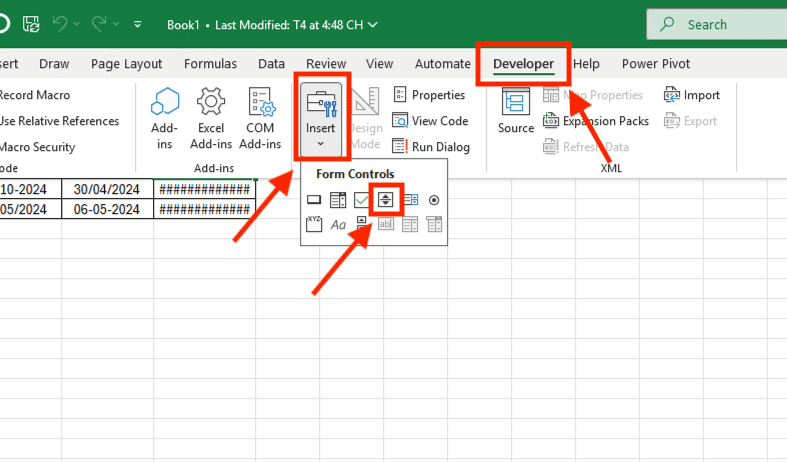The width and height of the screenshot is (787, 462).
Task: Choose the Spin Button form control
Action: (385, 200)
